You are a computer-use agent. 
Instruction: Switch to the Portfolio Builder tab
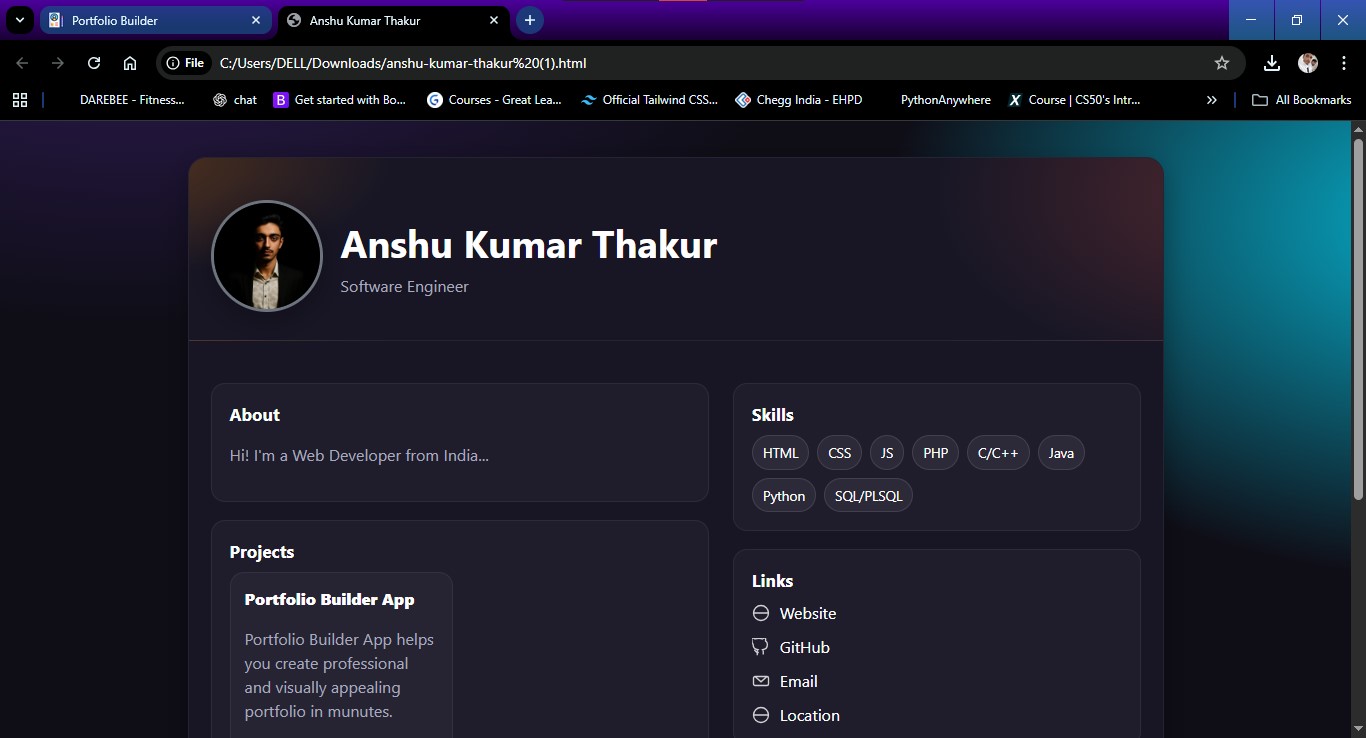click(156, 20)
